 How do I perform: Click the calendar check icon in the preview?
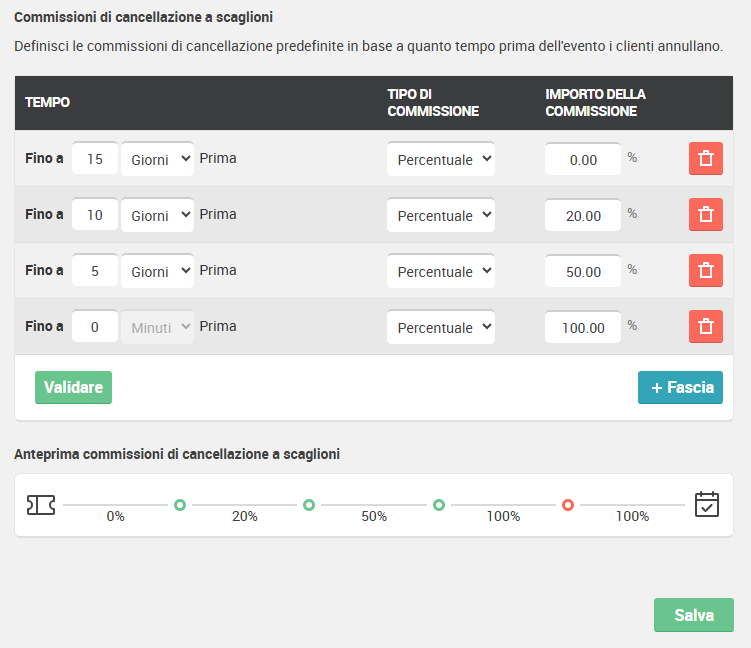tap(706, 504)
